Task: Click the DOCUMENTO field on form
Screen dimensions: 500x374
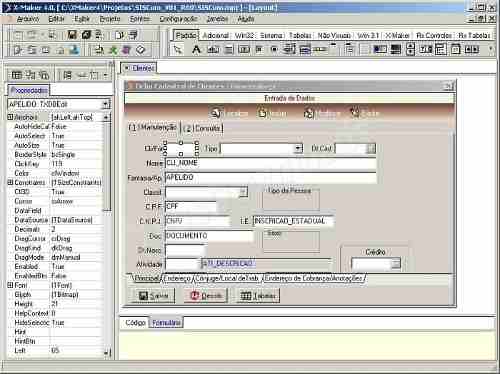Action: click(209, 236)
